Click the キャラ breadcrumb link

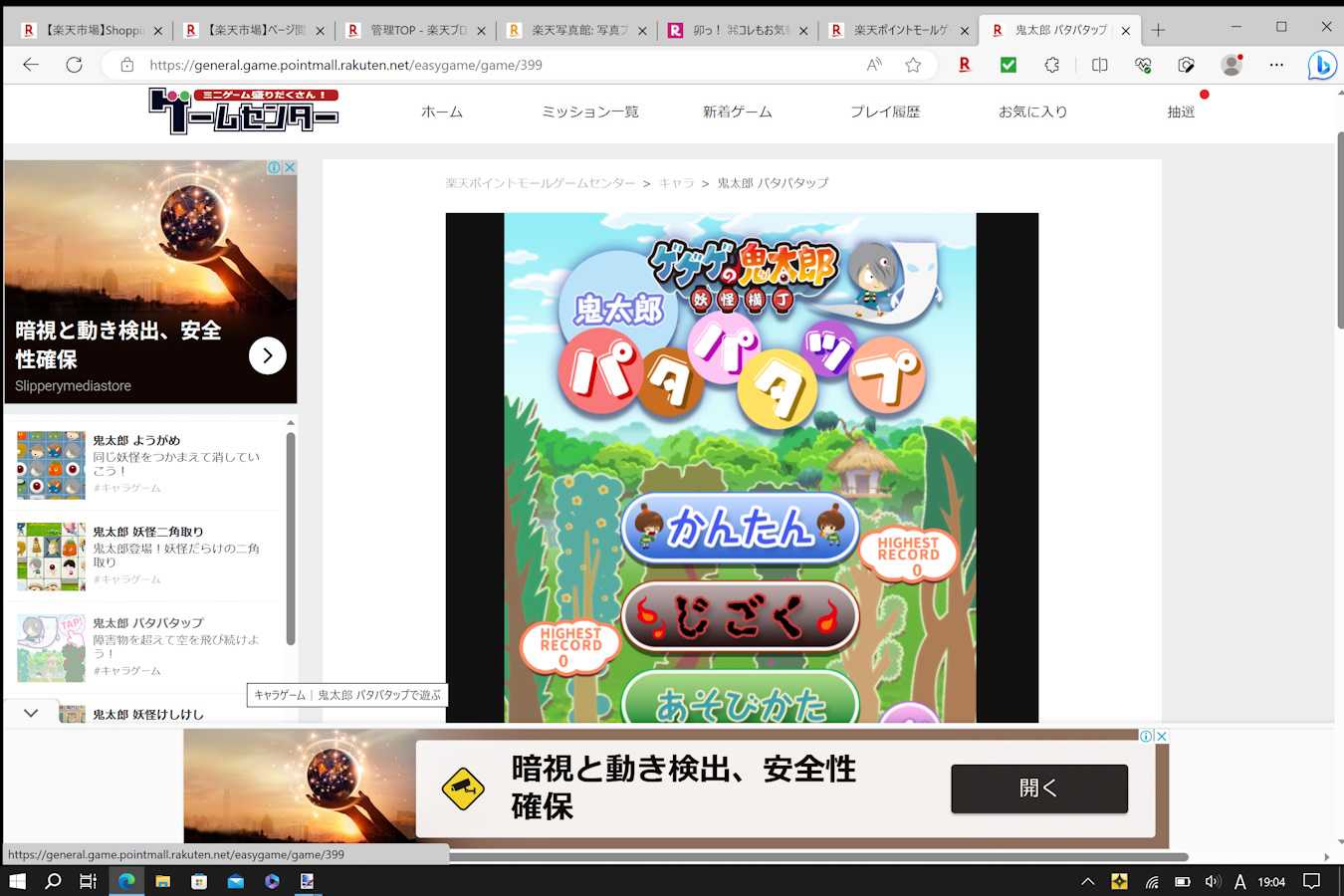pos(676,183)
